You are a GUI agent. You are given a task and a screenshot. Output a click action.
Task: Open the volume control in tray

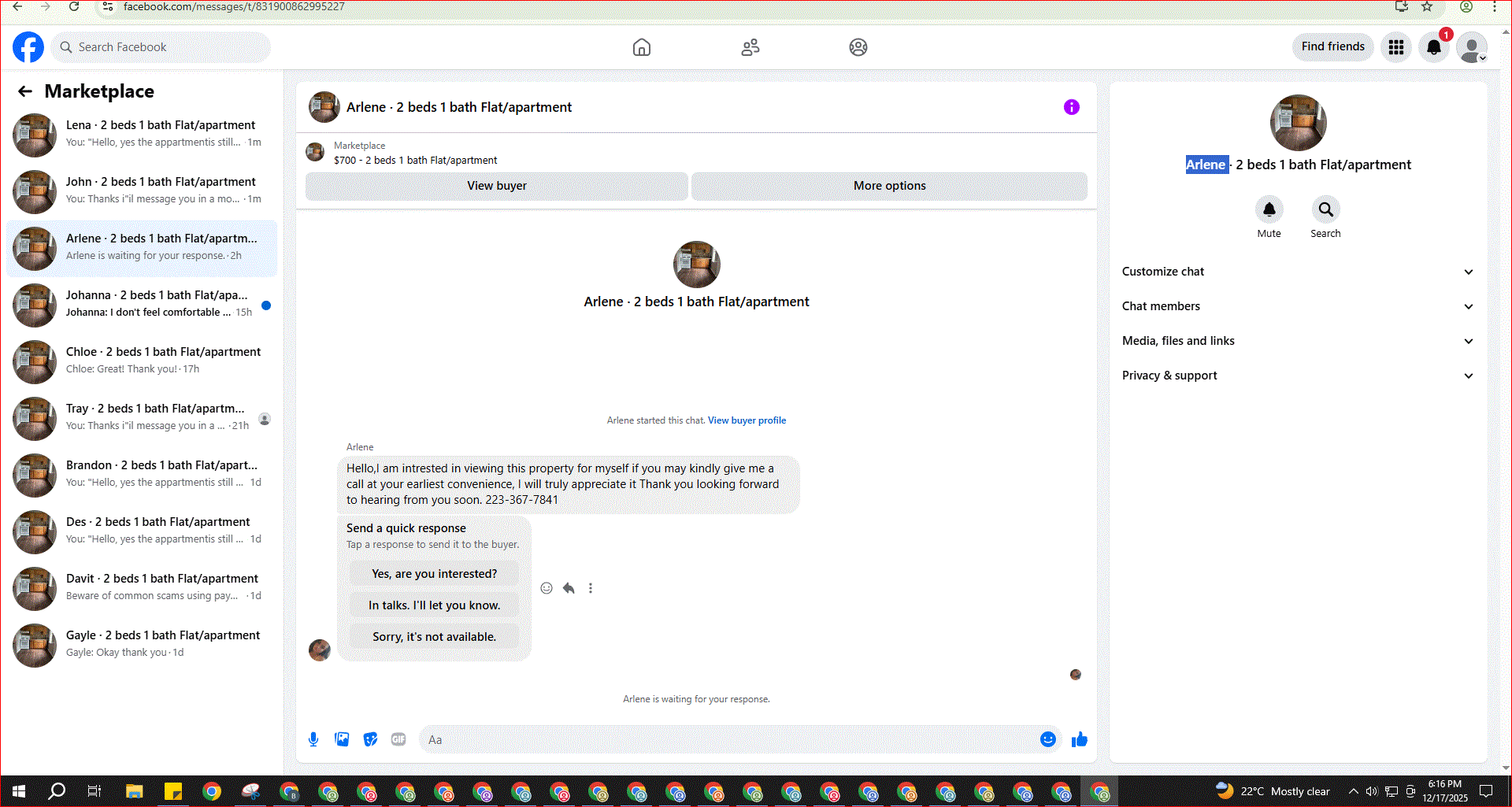pos(1372,791)
